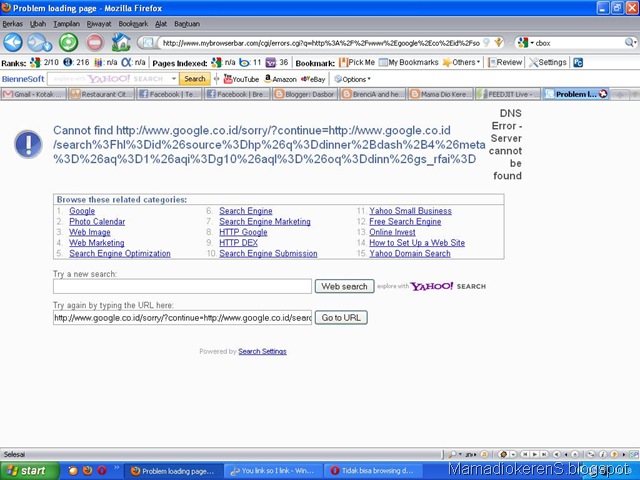Click the Yahoo pages indexed icon showing 36
Image resolution: width=640 pixels, height=480 pixels.
tap(271, 62)
